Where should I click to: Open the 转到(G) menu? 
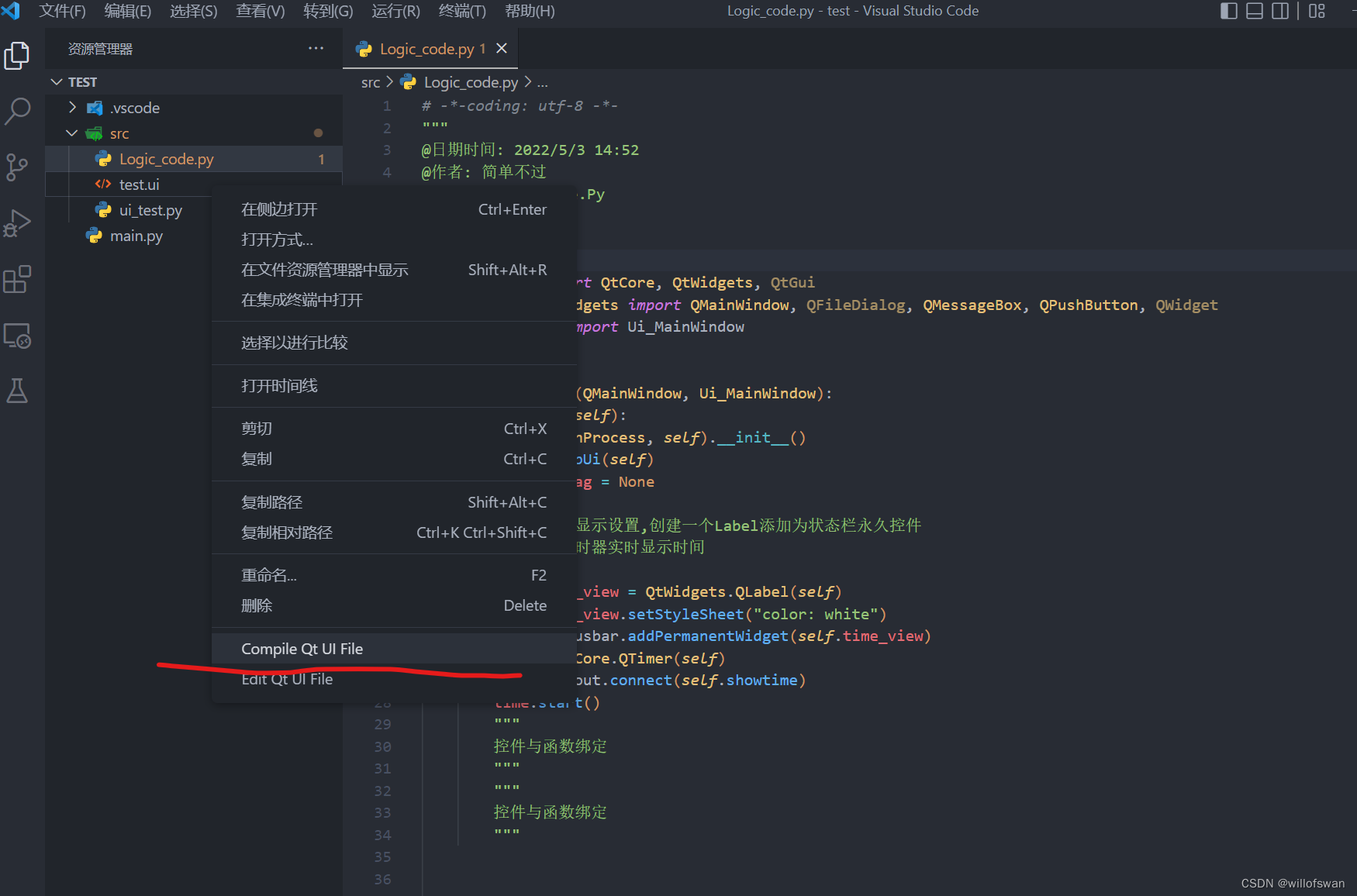pyautogui.click(x=328, y=11)
